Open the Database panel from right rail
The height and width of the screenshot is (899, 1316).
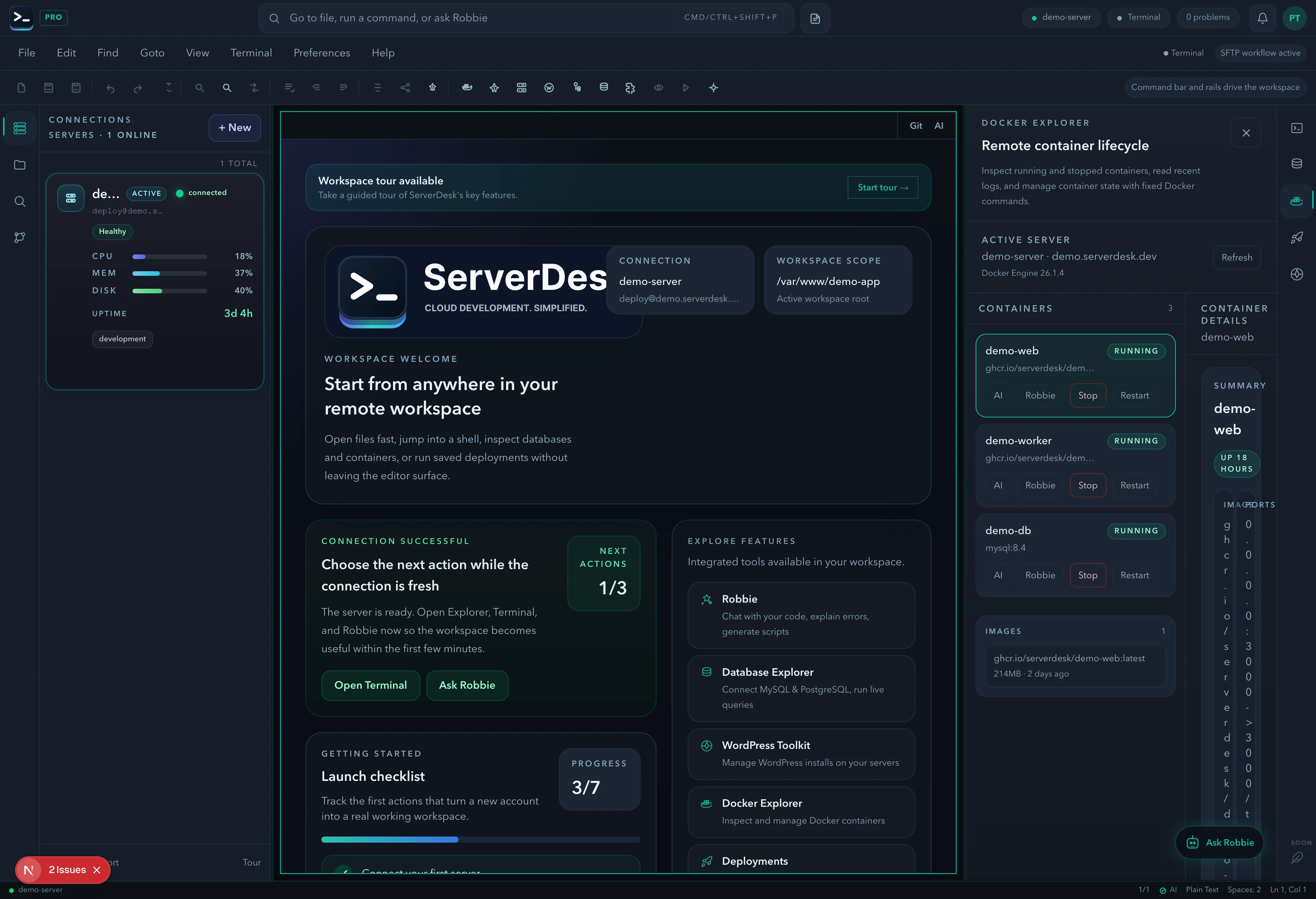click(x=1297, y=164)
